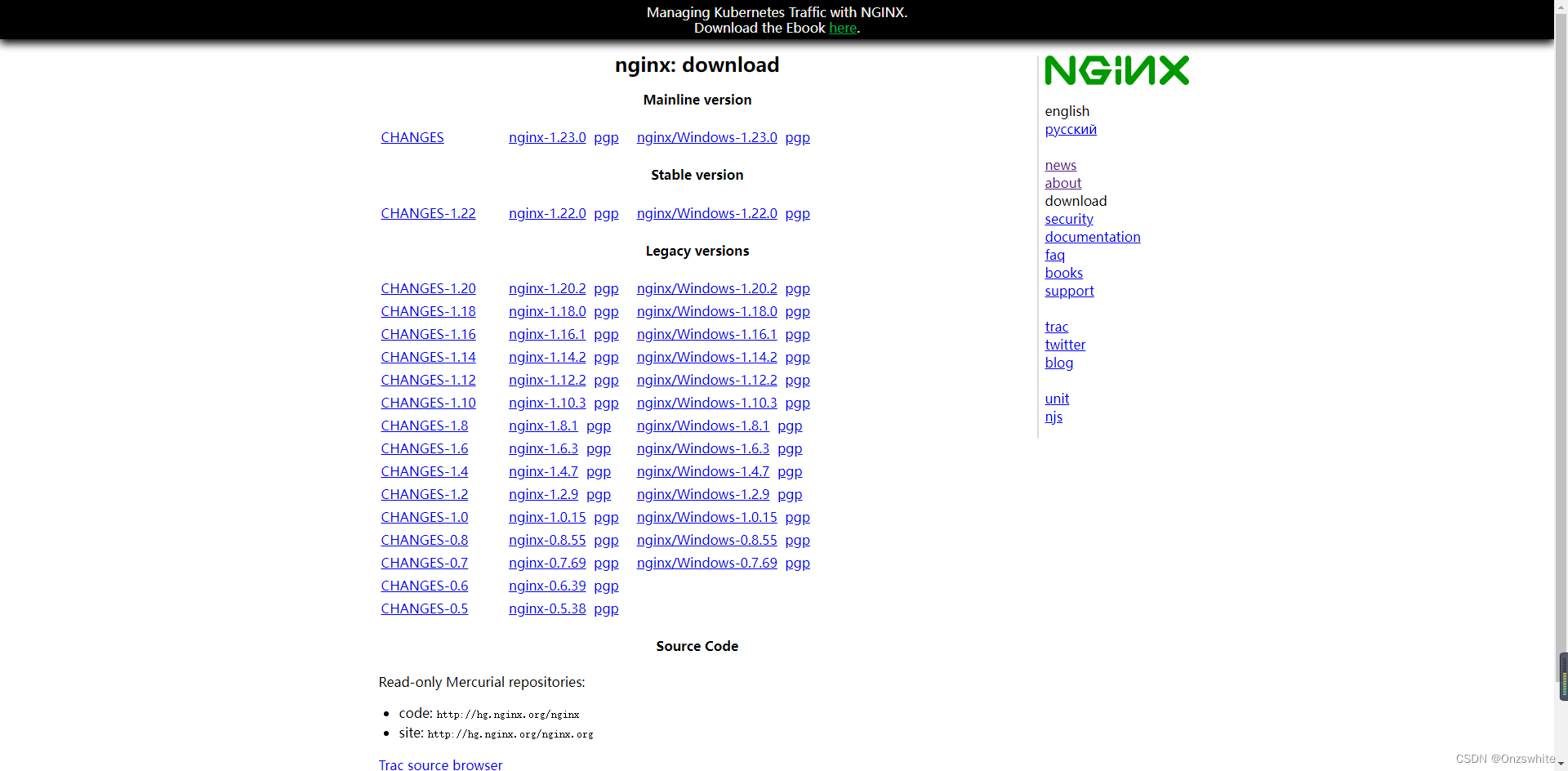
Task: Download nginx/Windows-1.22.0
Action: (x=707, y=213)
